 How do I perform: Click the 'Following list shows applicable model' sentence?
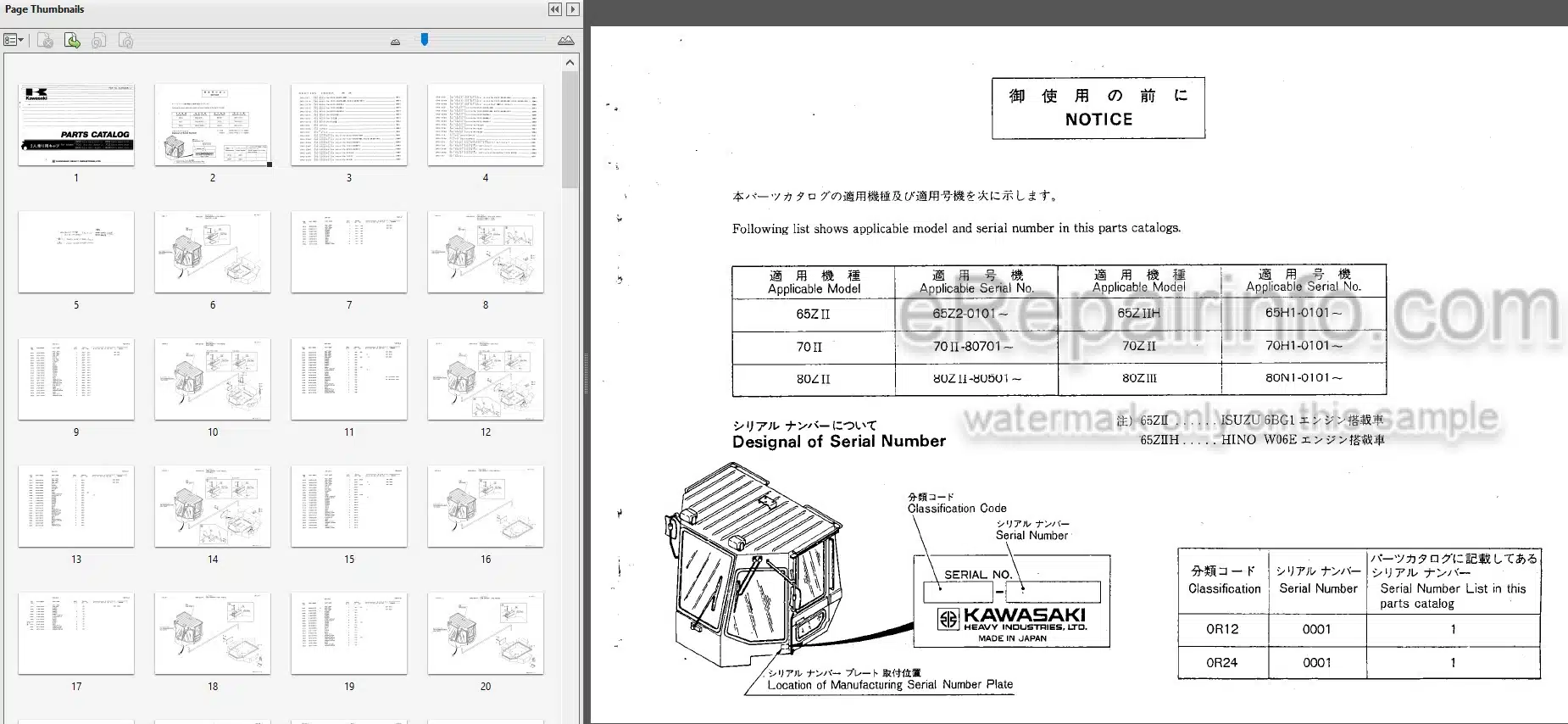click(x=956, y=228)
